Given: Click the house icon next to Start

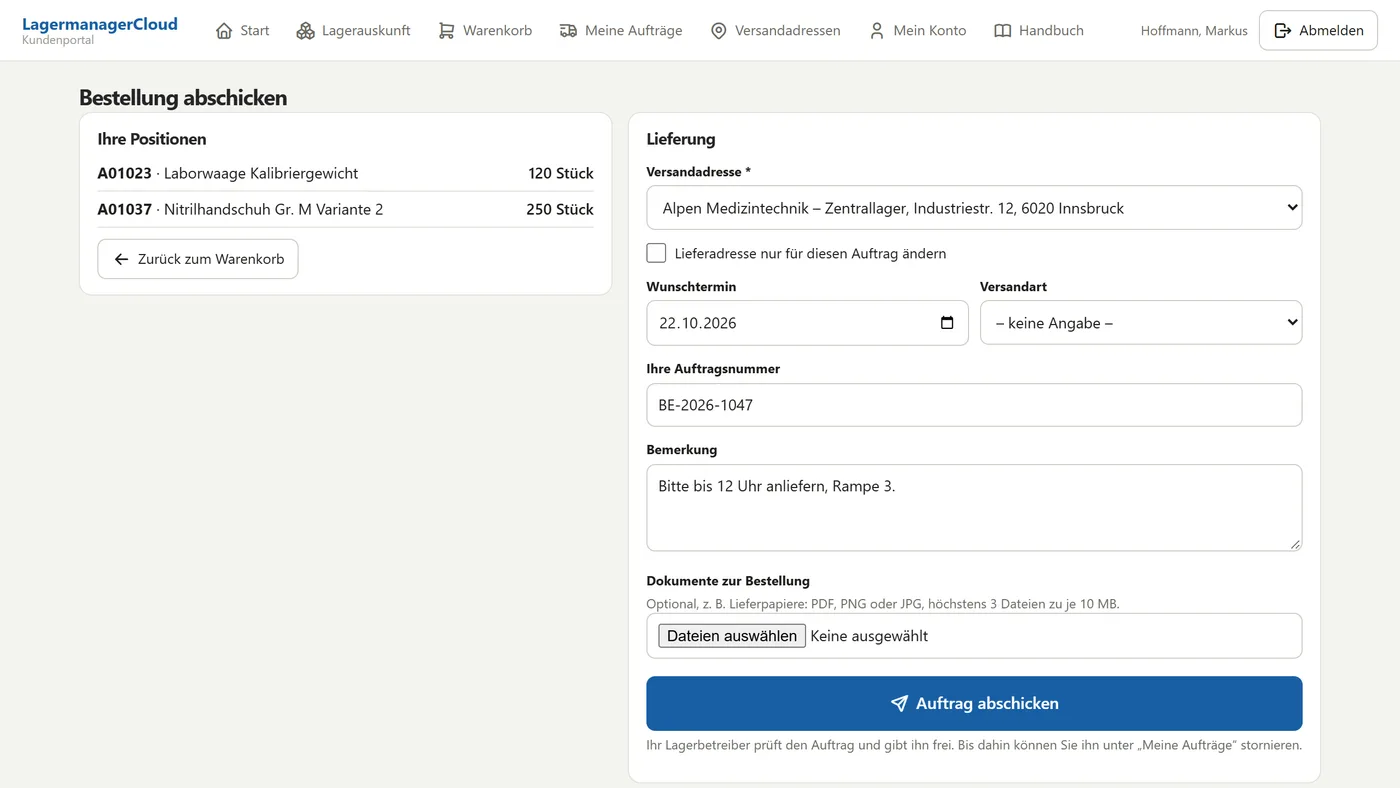Looking at the screenshot, I should [x=224, y=31].
